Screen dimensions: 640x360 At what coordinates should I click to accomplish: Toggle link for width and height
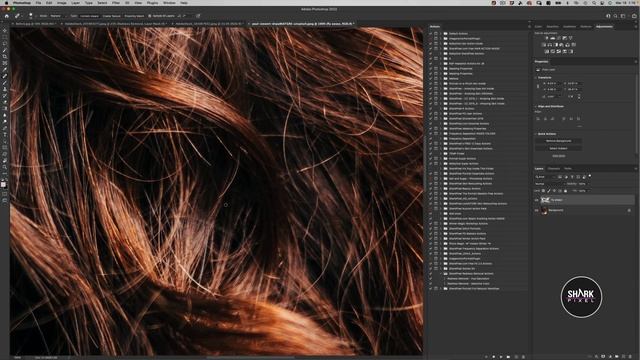tap(538, 86)
